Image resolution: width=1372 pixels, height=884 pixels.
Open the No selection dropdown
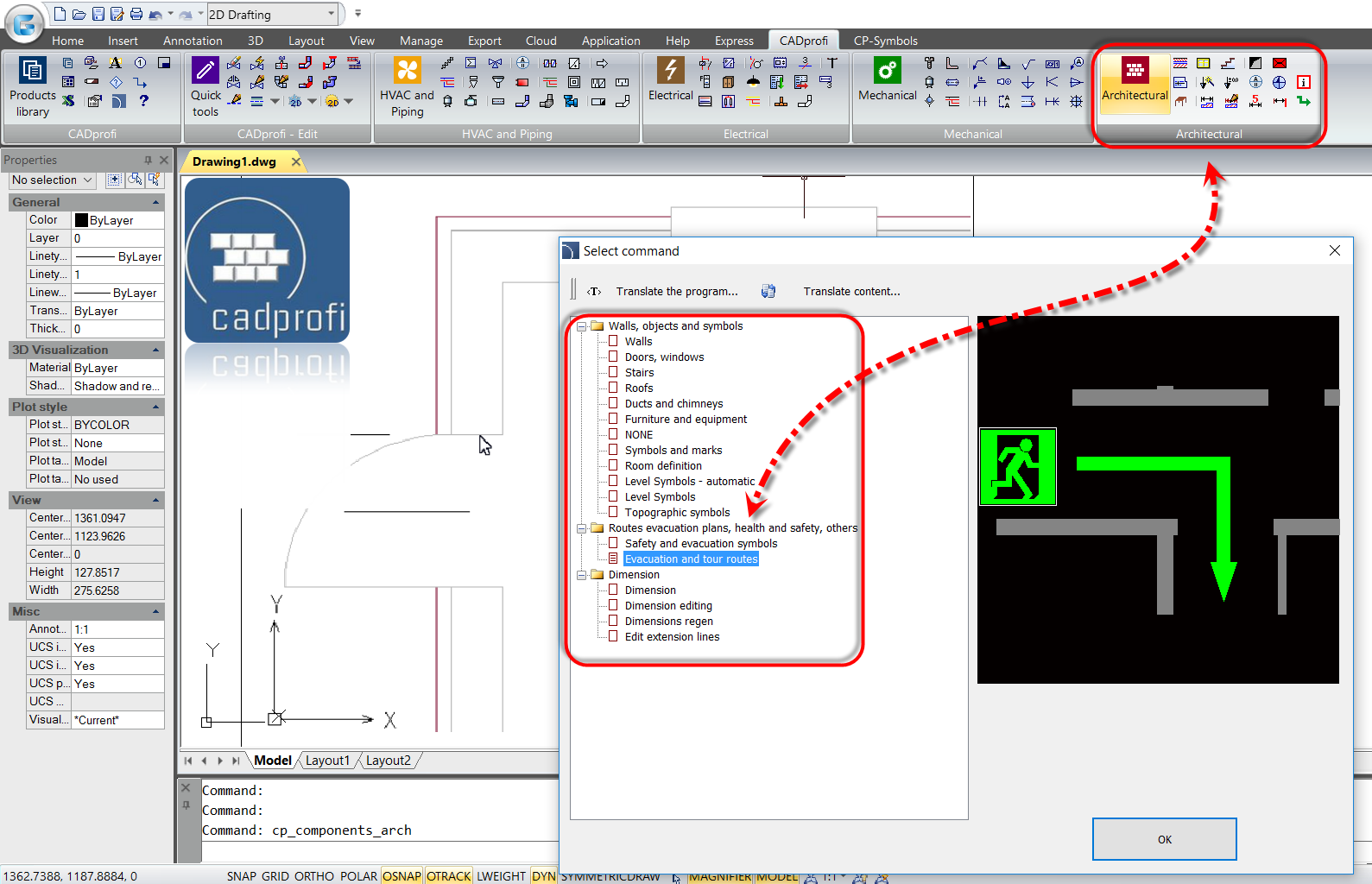[53, 180]
